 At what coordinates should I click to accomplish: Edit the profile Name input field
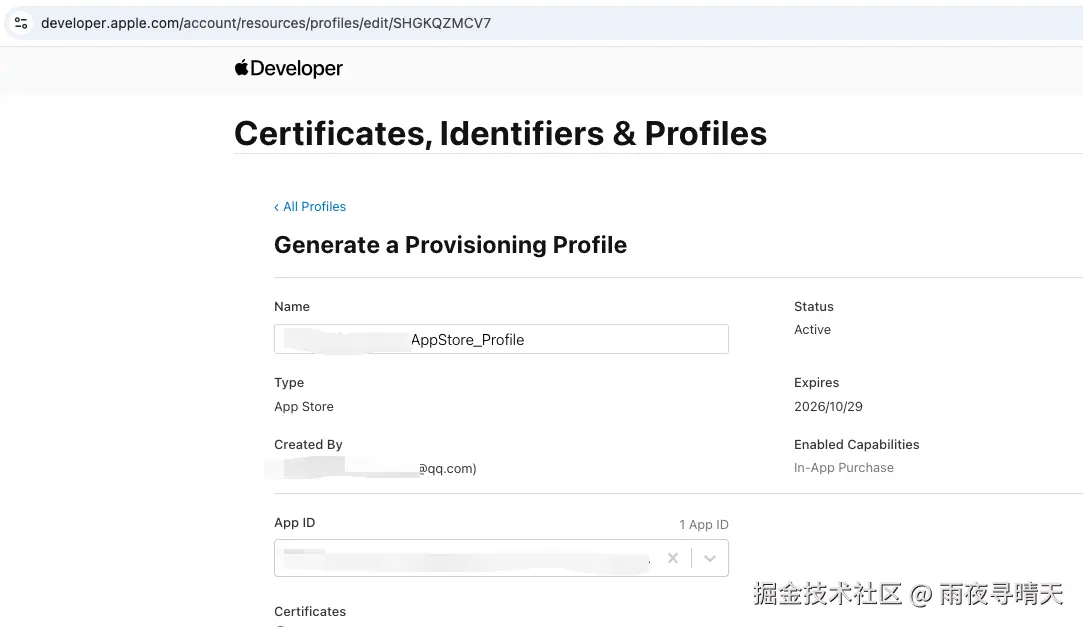(x=501, y=339)
